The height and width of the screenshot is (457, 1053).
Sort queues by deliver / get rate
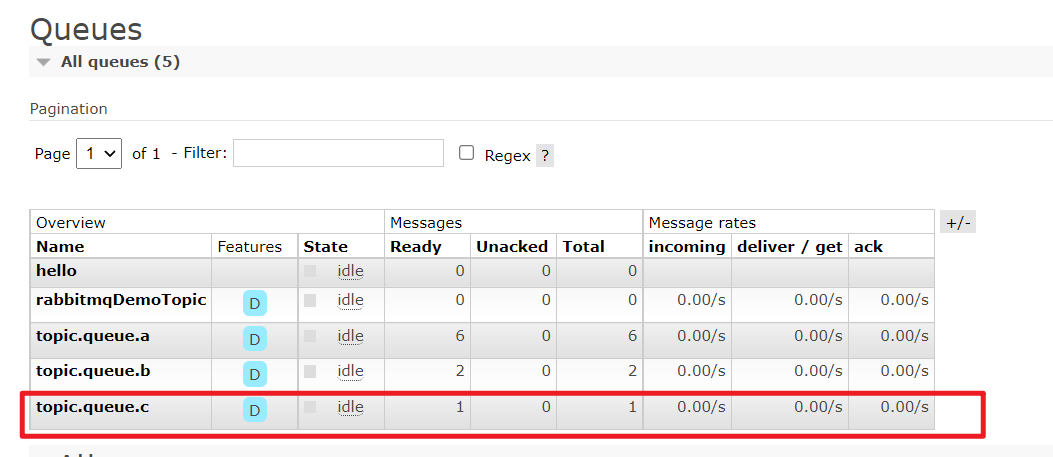pyautogui.click(x=789, y=246)
